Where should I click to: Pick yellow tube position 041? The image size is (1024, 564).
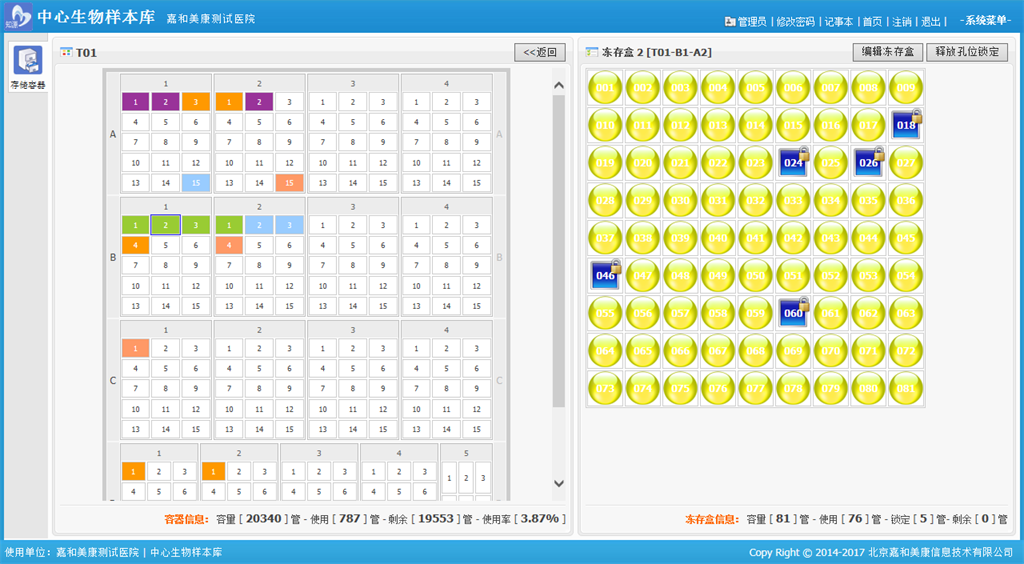point(755,238)
